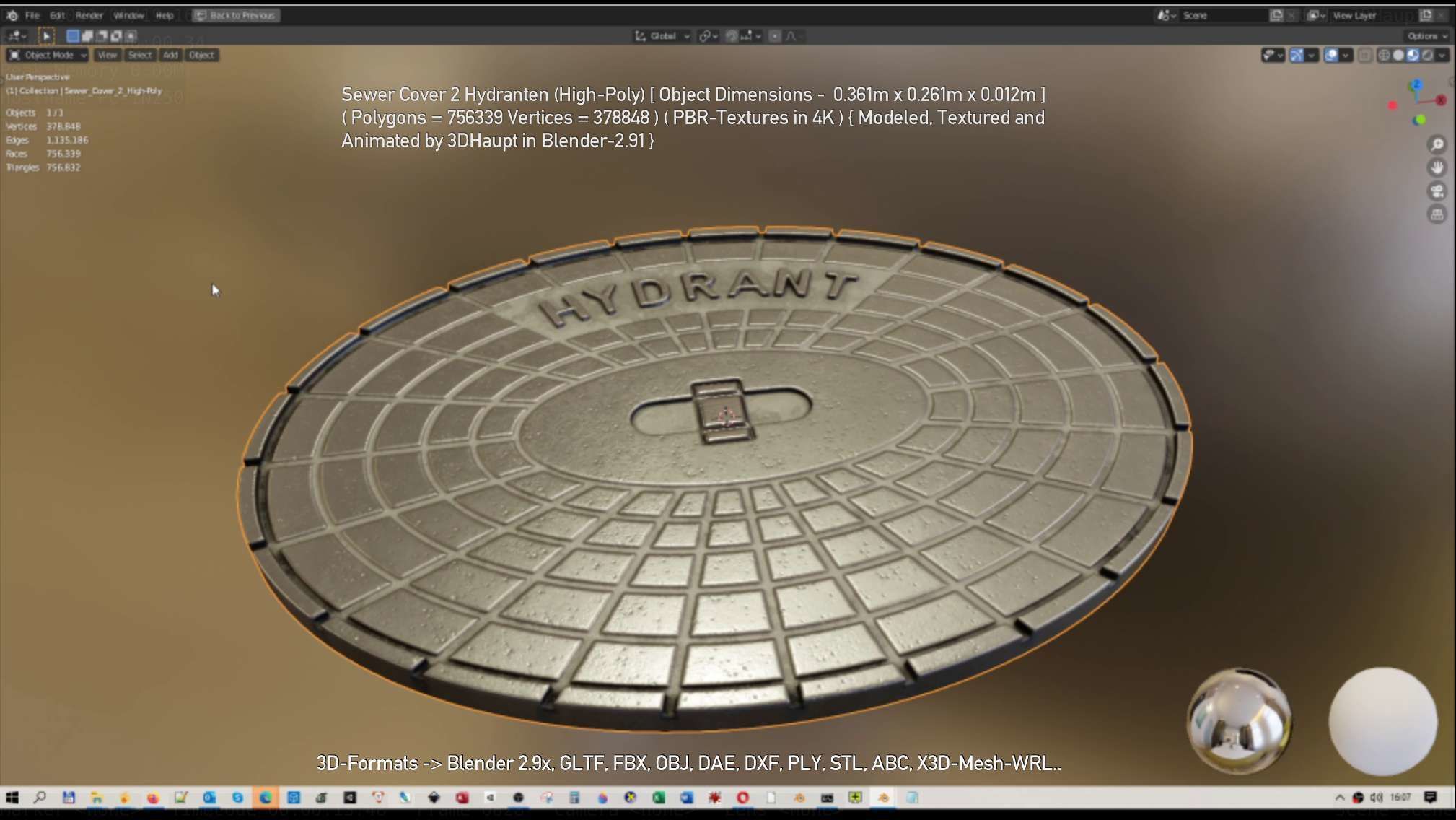1456x820 pixels.
Task: Click the zoom view magnifier icon
Action: (x=1437, y=144)
